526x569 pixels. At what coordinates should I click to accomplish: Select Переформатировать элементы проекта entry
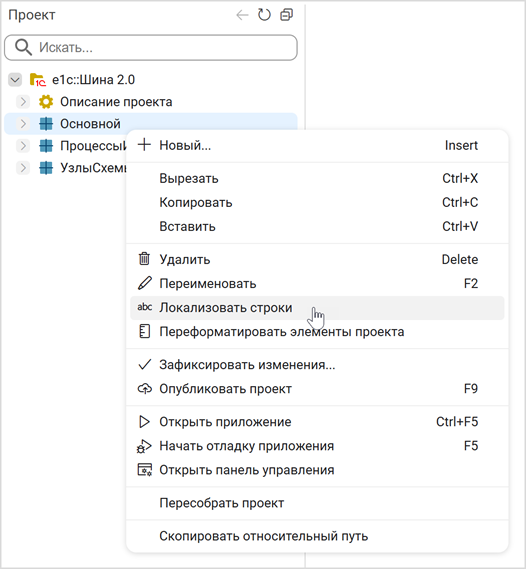(x=317, y=331)
